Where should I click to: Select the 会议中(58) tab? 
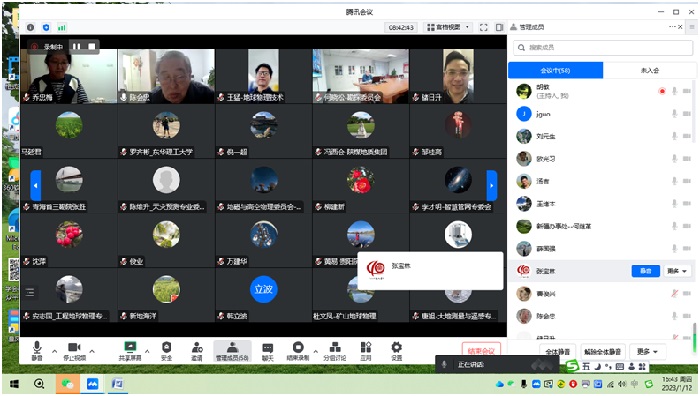555,70
